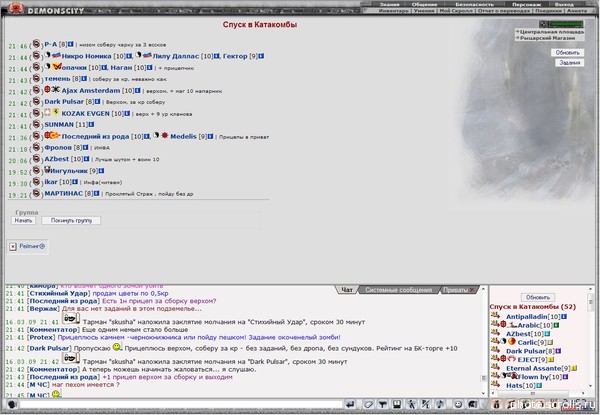The height and width of the screenshot is (415, 600).
Task: Click the join-group icon beside Dark Pulsar in the group list
Action: coord(36,101)
